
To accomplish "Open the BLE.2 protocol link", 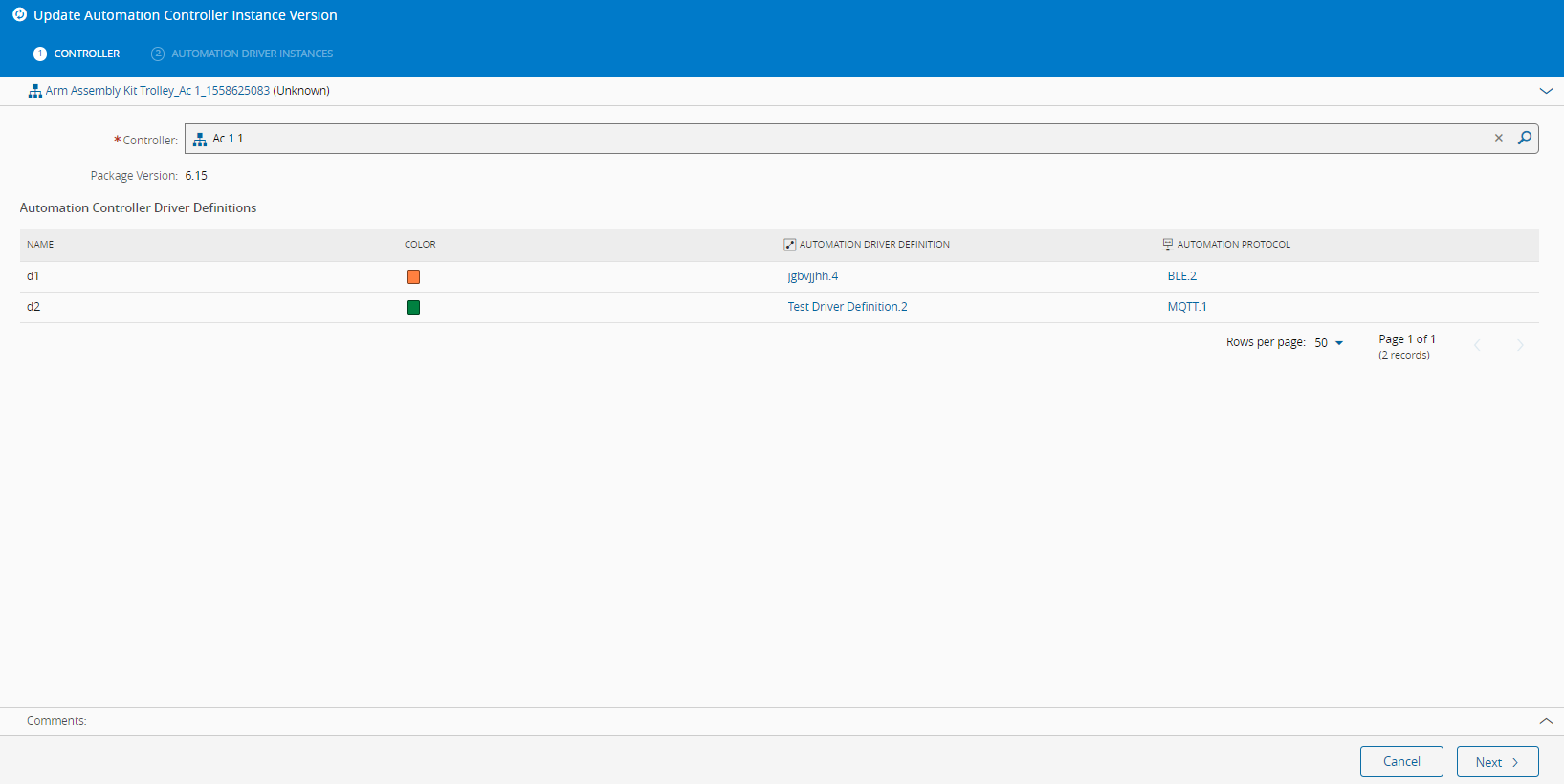I will 1182,276.
